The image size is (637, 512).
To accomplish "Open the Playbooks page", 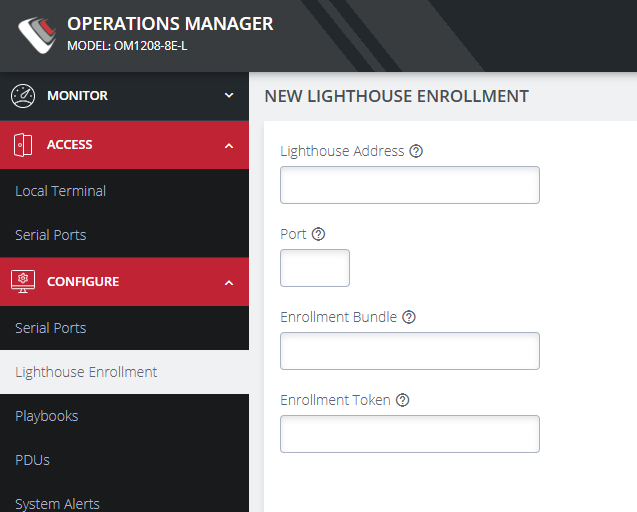I will pyautogui.click(x=124, y=416).
